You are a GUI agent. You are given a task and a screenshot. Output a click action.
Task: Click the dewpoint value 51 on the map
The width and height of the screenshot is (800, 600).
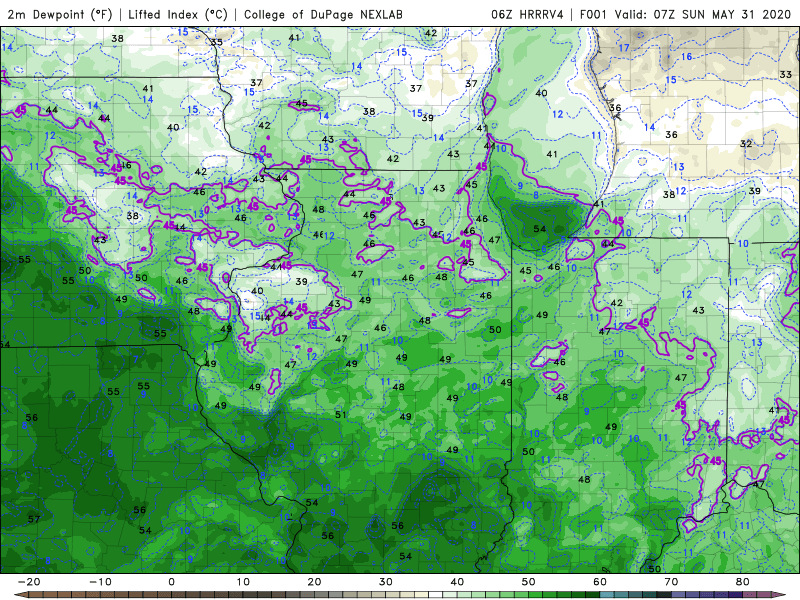341,414
